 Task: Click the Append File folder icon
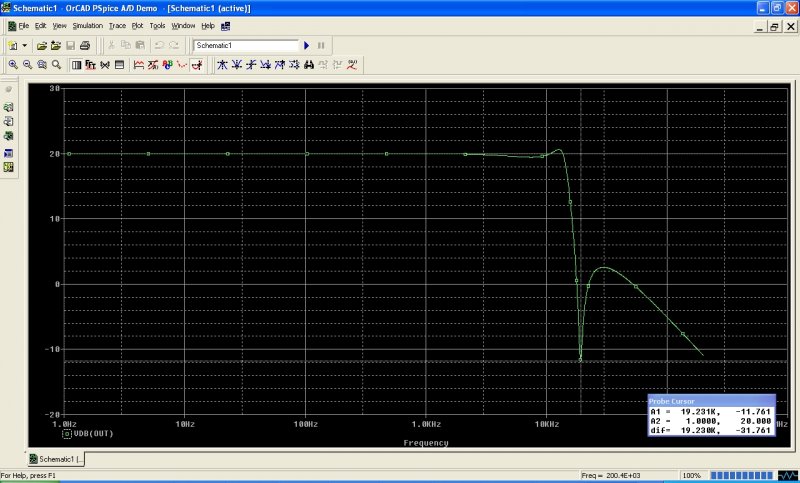(56, 45)
